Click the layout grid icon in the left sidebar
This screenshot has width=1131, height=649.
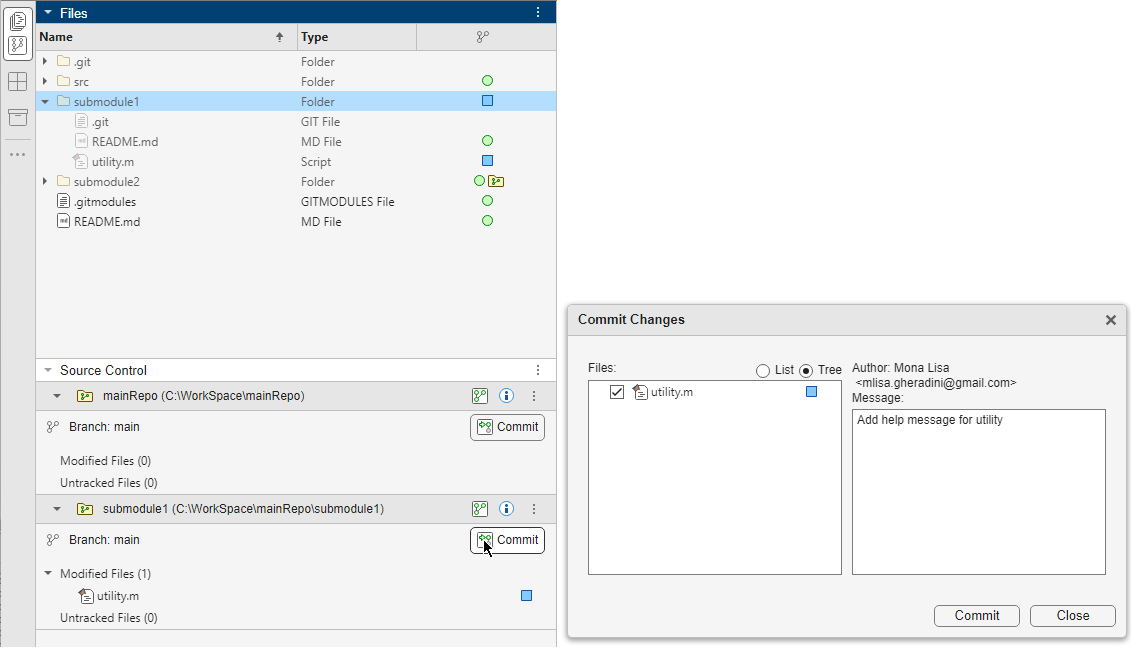(17, 82)
